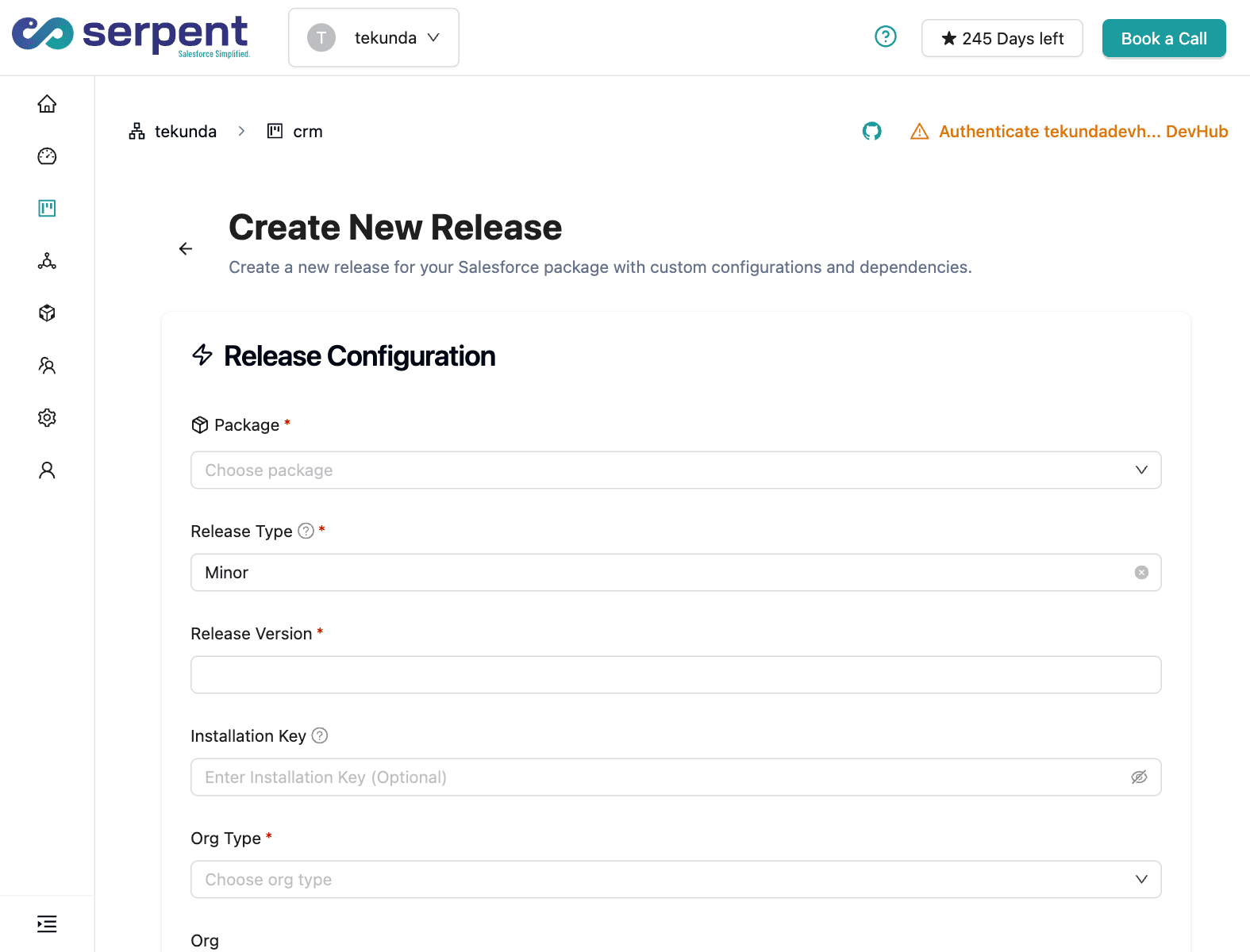The width and height of the screenshot is (1250, 952).
Task: Click the help question mark icon in header
Action: (885, 37)
